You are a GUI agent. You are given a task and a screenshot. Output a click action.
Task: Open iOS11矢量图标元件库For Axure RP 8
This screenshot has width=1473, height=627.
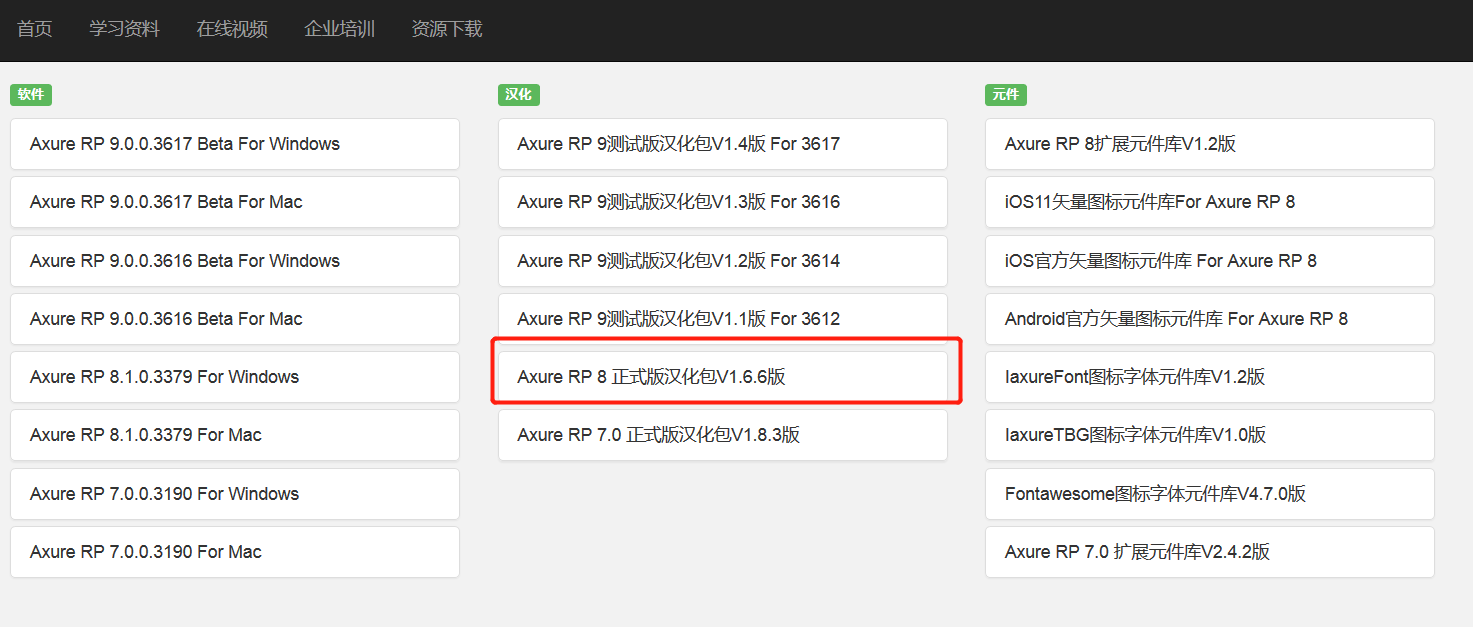1210,202
